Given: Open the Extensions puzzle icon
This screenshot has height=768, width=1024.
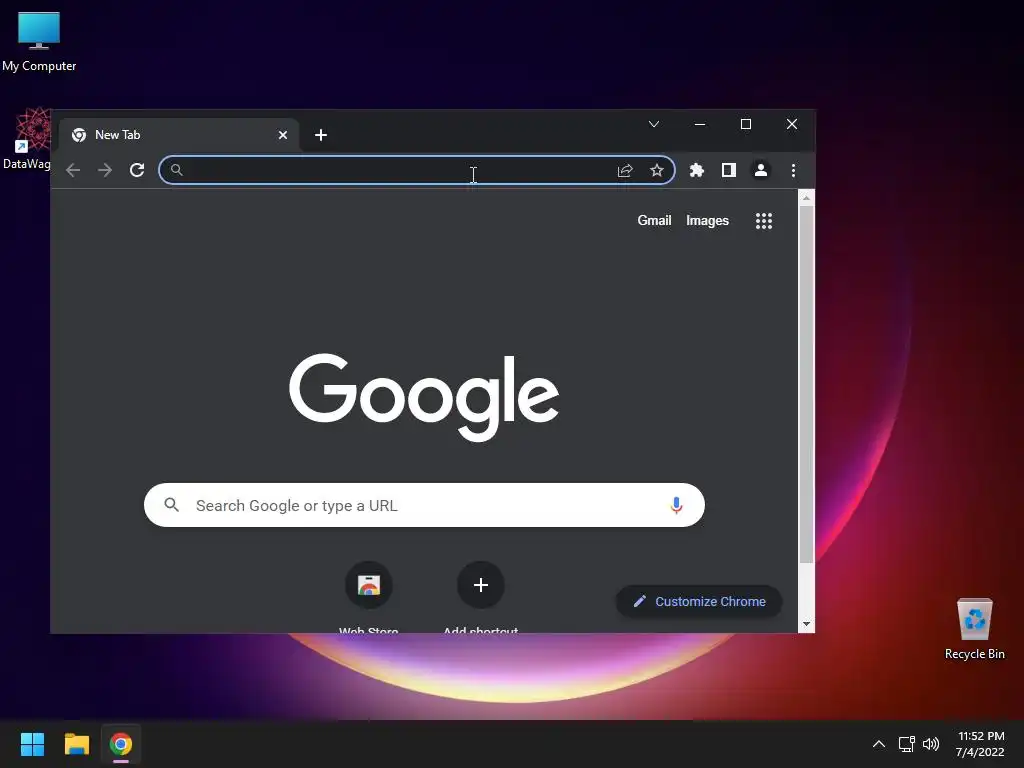Looking at the screenshot, I should (x=697, y=170).
